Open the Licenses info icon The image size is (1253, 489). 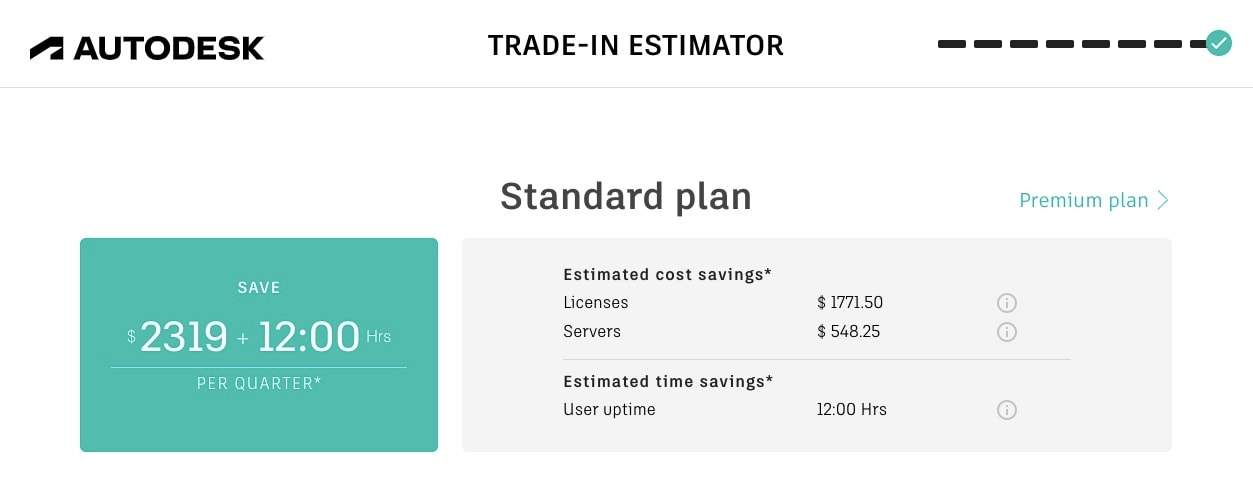click(x=1007, y=303)
